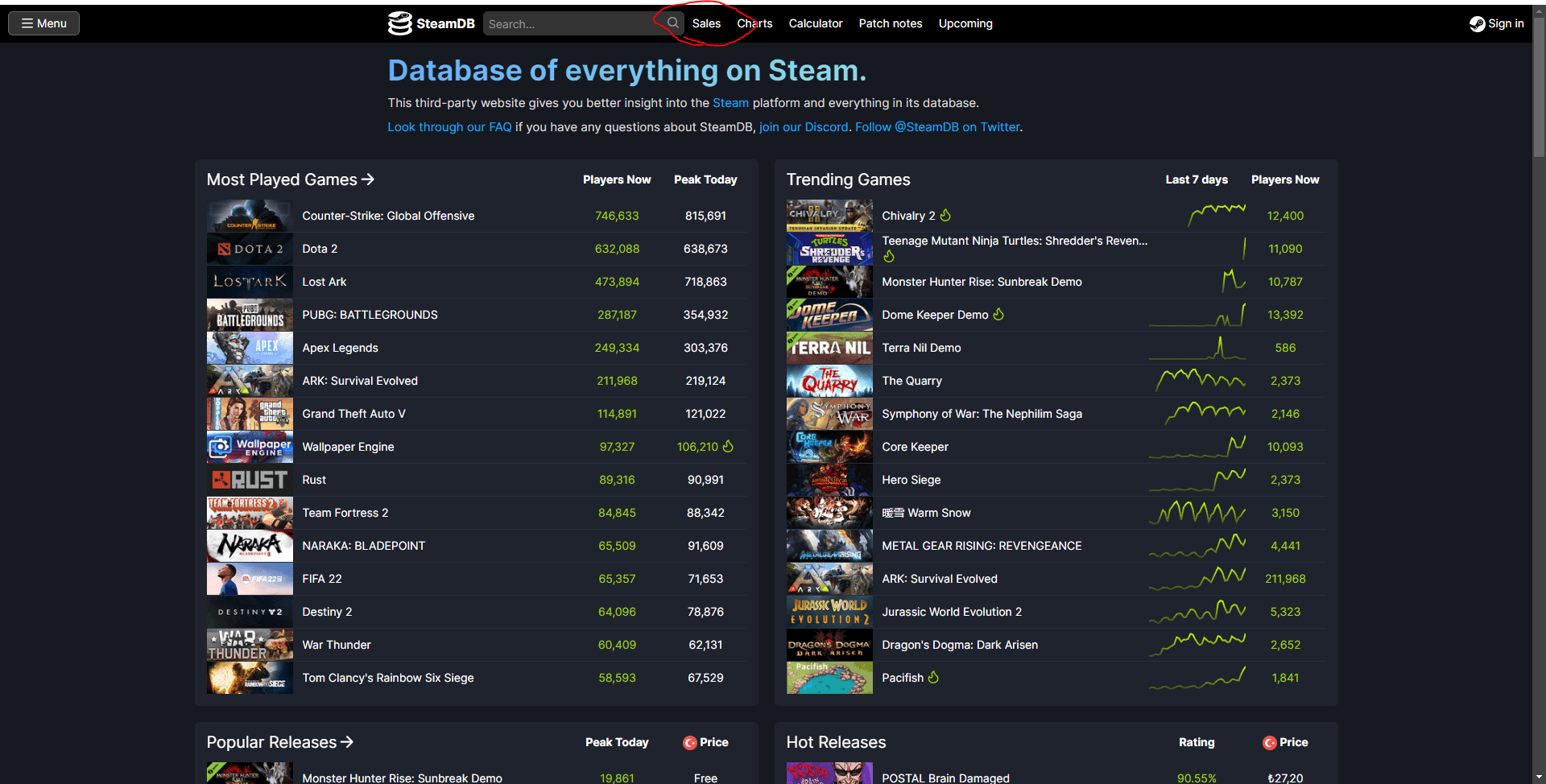Click flame icon next to Wallpaper Engine peak
The height and width of the screenshot is (784, 1546).
[728, 446]
